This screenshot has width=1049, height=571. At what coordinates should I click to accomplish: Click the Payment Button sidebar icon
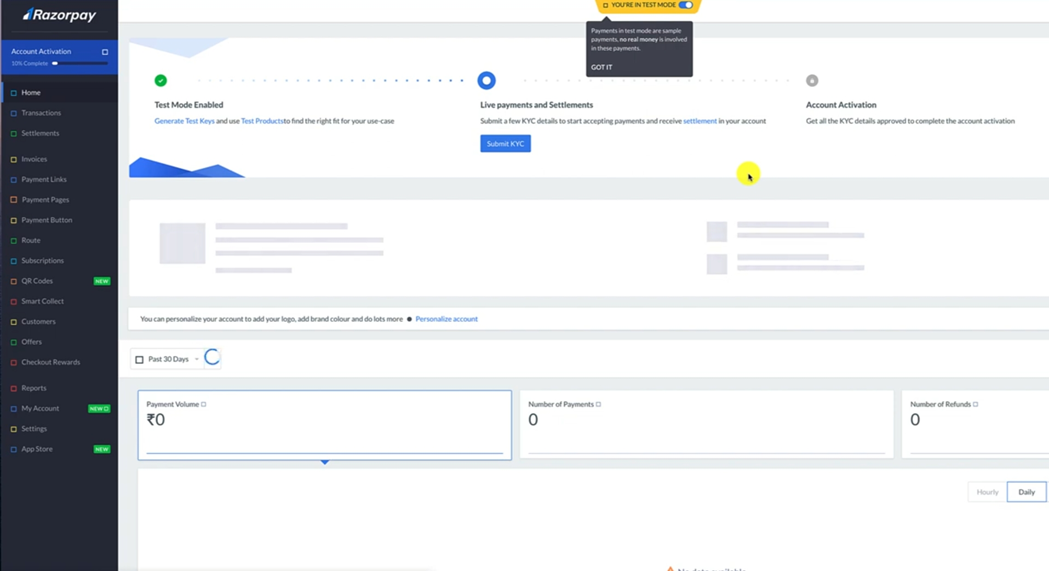(x=13, y=220)
